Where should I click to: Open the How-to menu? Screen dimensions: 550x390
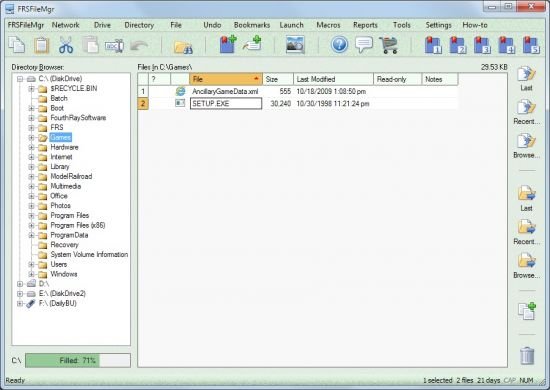coord(475,25)
